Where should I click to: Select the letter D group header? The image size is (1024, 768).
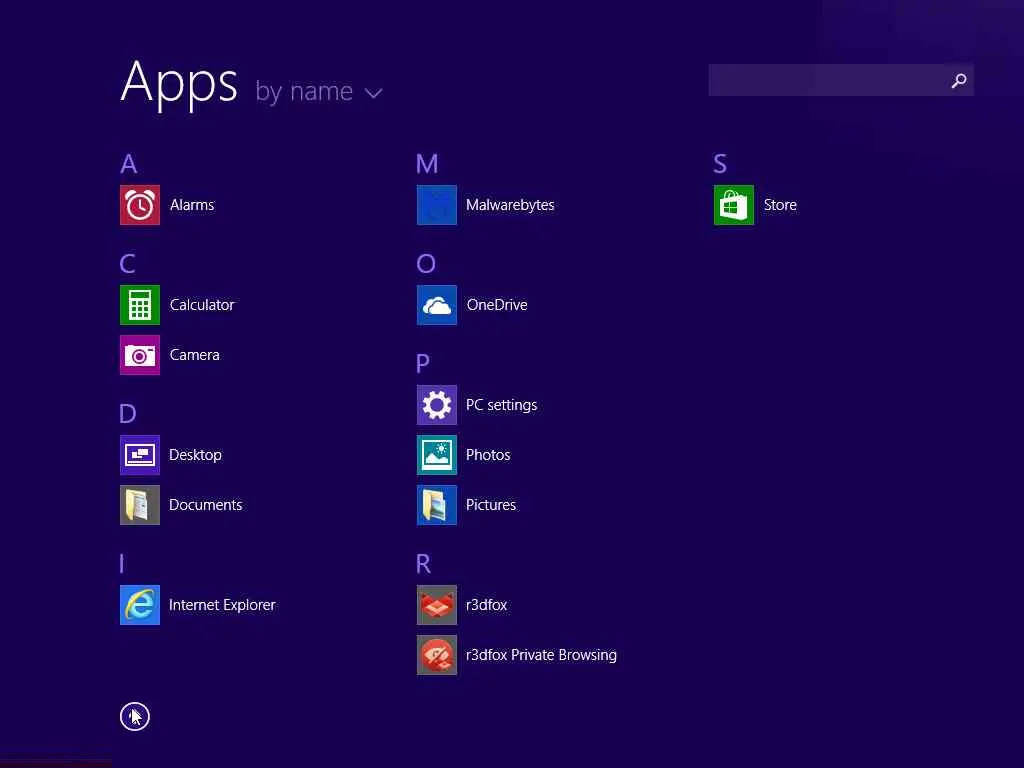(128, 414)
